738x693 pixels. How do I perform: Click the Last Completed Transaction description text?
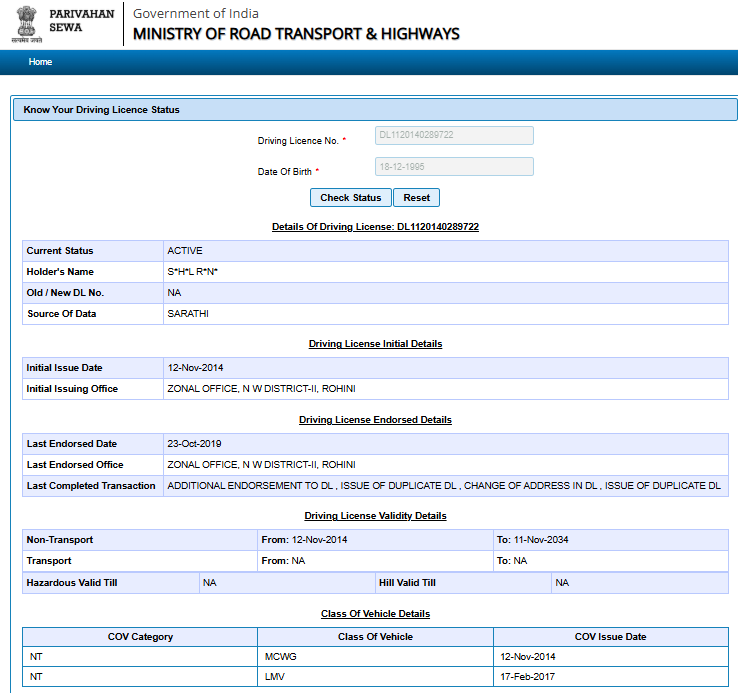[x=443, y=486]
